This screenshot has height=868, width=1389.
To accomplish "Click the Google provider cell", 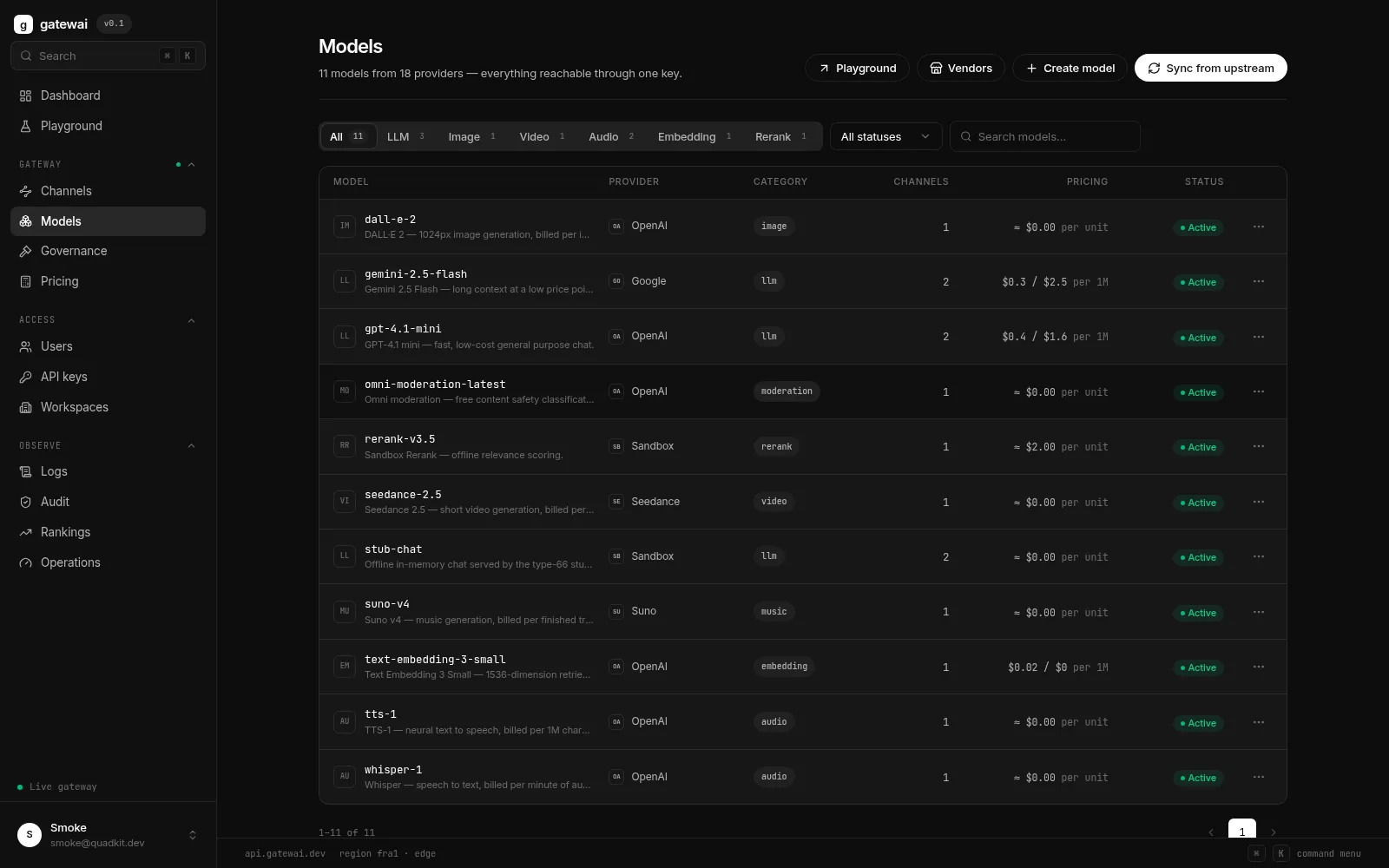I will pyautogui.click(x=637, y=281).
